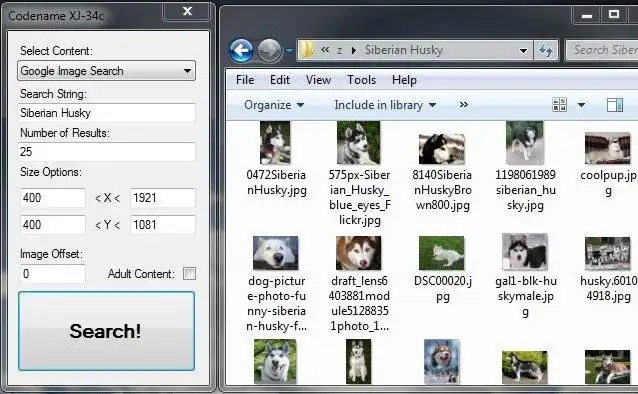Click the minimum X size field
This screenshot has width=638, height=394.
(53, 198)
